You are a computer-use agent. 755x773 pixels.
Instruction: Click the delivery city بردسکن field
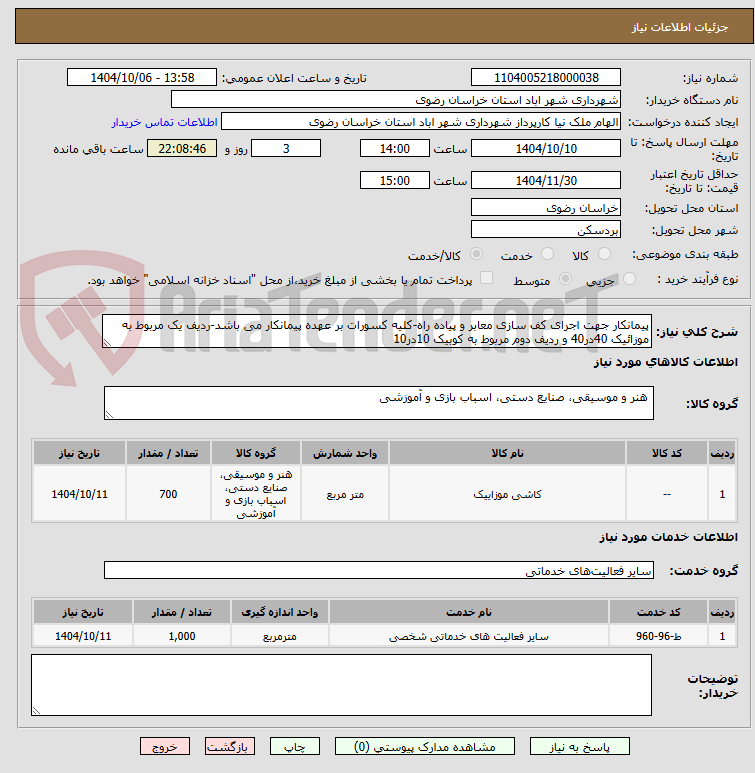pyautogui.click(x=546, y=230)
